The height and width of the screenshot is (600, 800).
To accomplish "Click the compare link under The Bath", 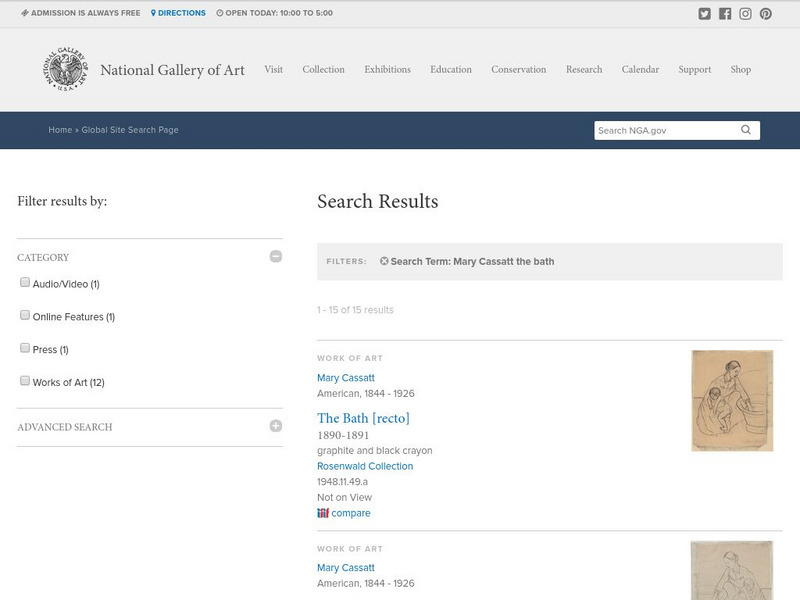I will click(351, 513).
